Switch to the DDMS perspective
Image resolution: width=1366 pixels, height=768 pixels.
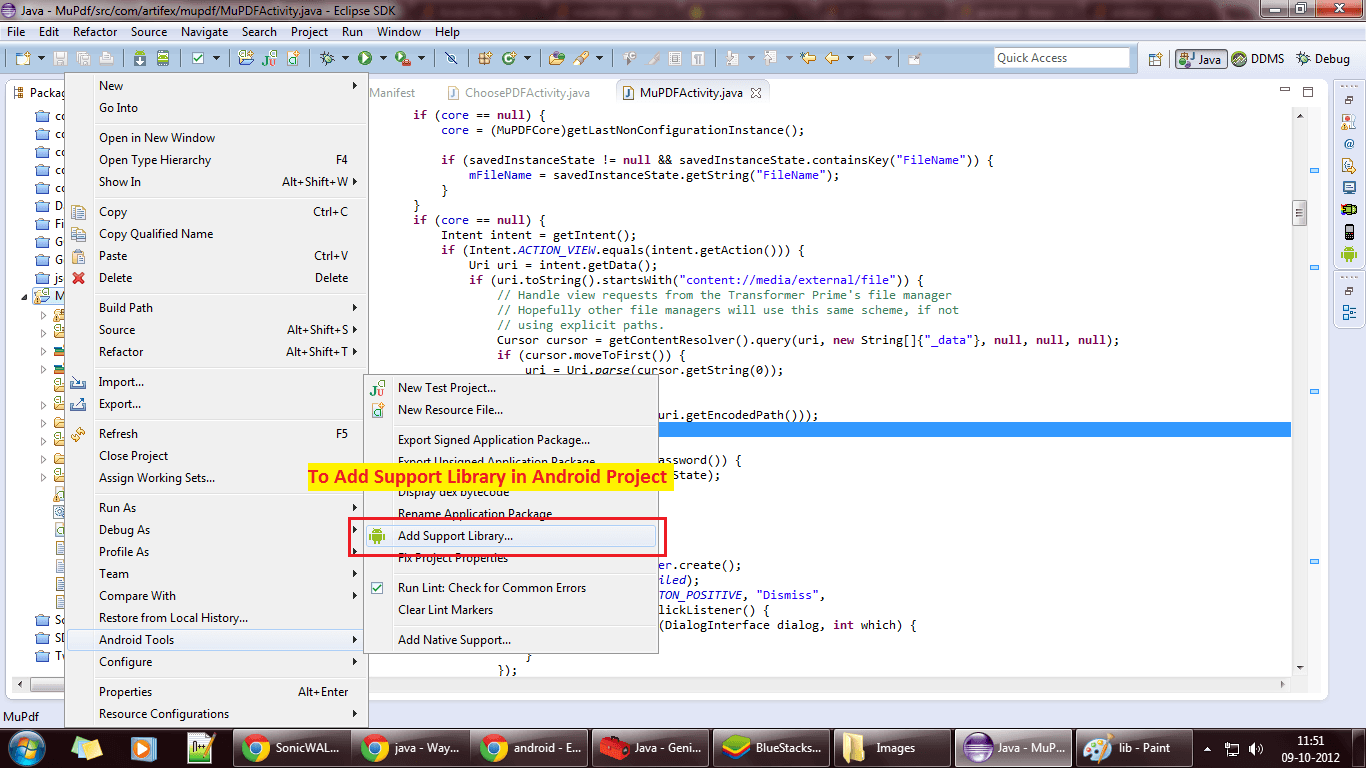click(x=1258, y=59)
